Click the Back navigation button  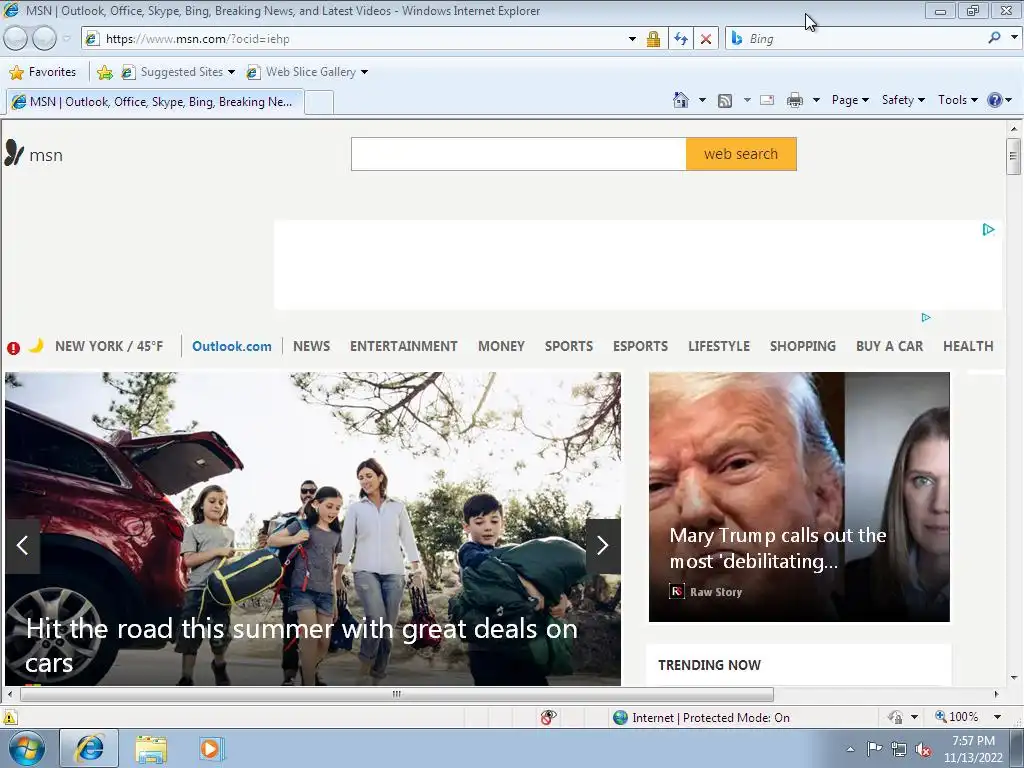pyautogui.click(x=16, y=39)
